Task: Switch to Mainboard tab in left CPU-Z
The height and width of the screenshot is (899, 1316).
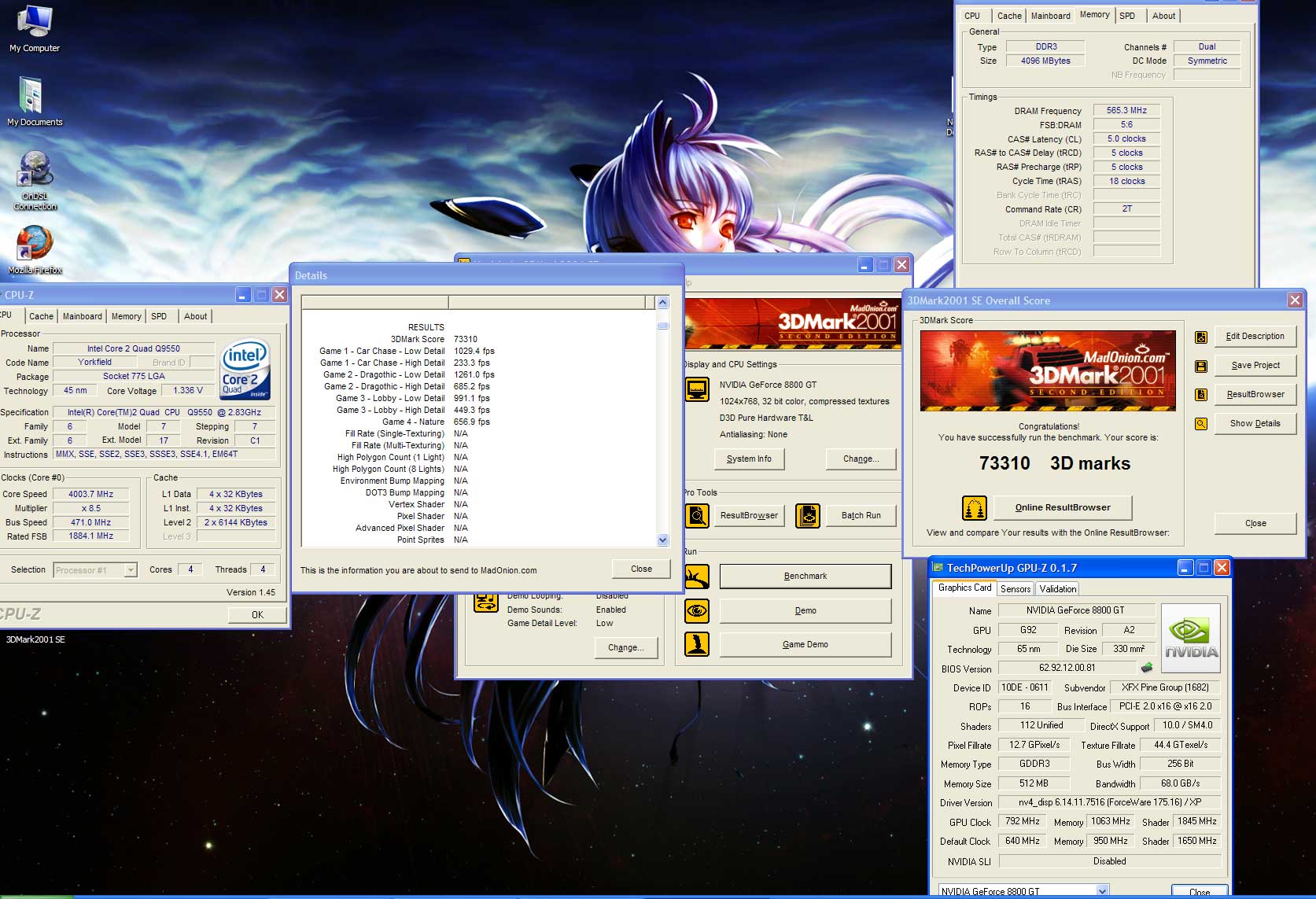Action: click(x=82, y=316)
